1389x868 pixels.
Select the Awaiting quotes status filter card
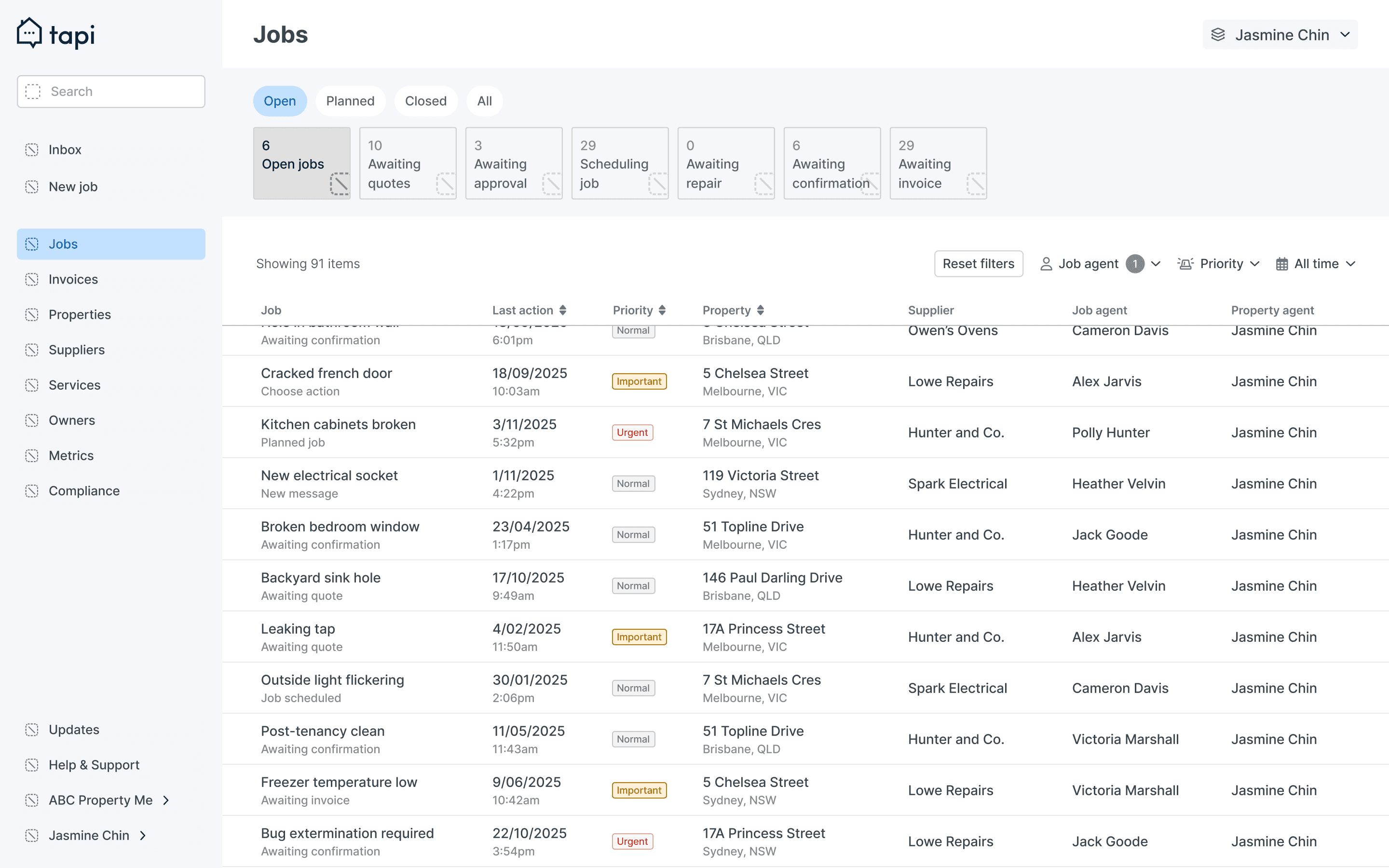click(x=408, y=163)
